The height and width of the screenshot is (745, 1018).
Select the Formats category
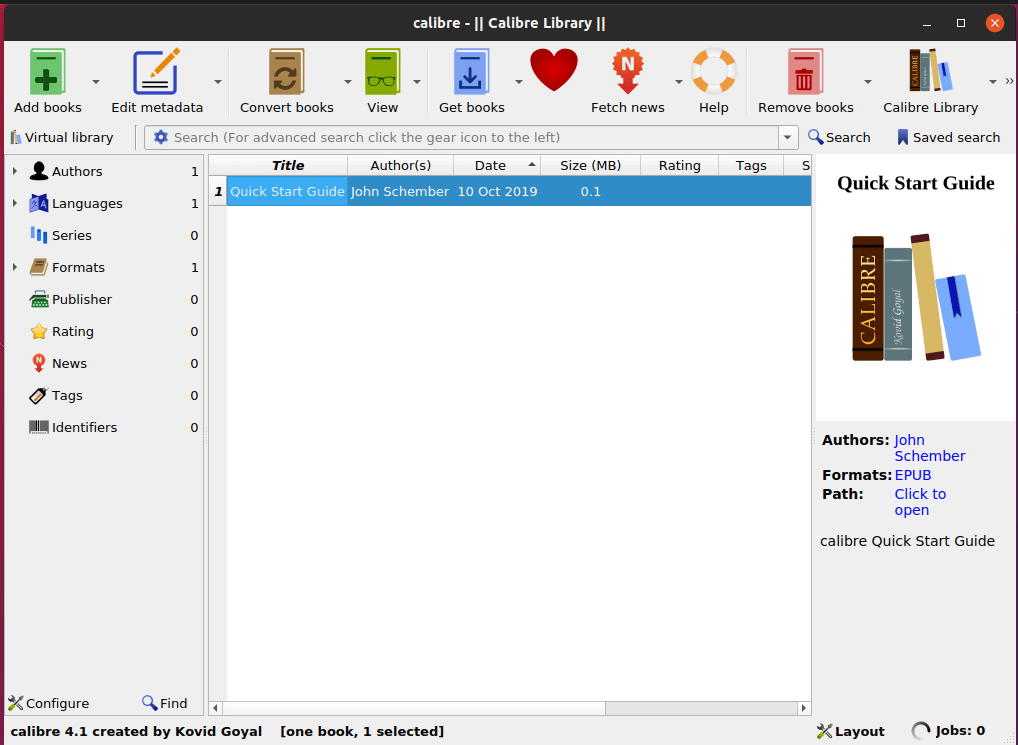78,267
